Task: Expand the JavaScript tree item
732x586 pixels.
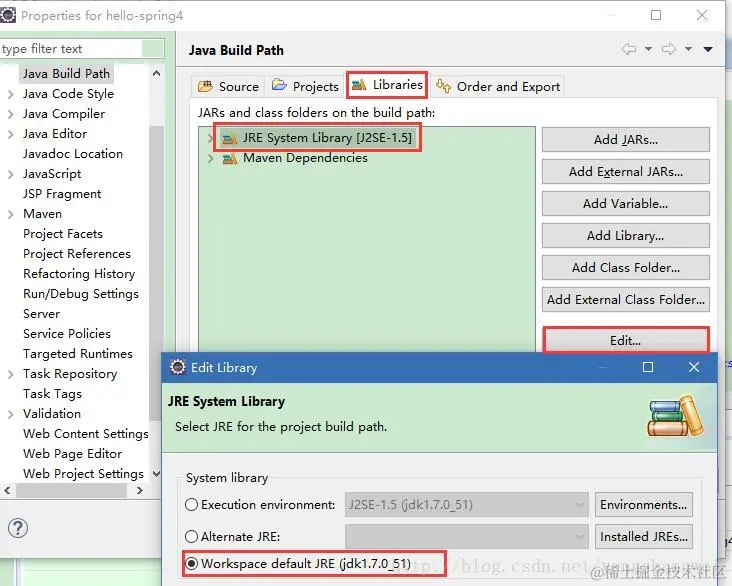Action: coord(11,174)
